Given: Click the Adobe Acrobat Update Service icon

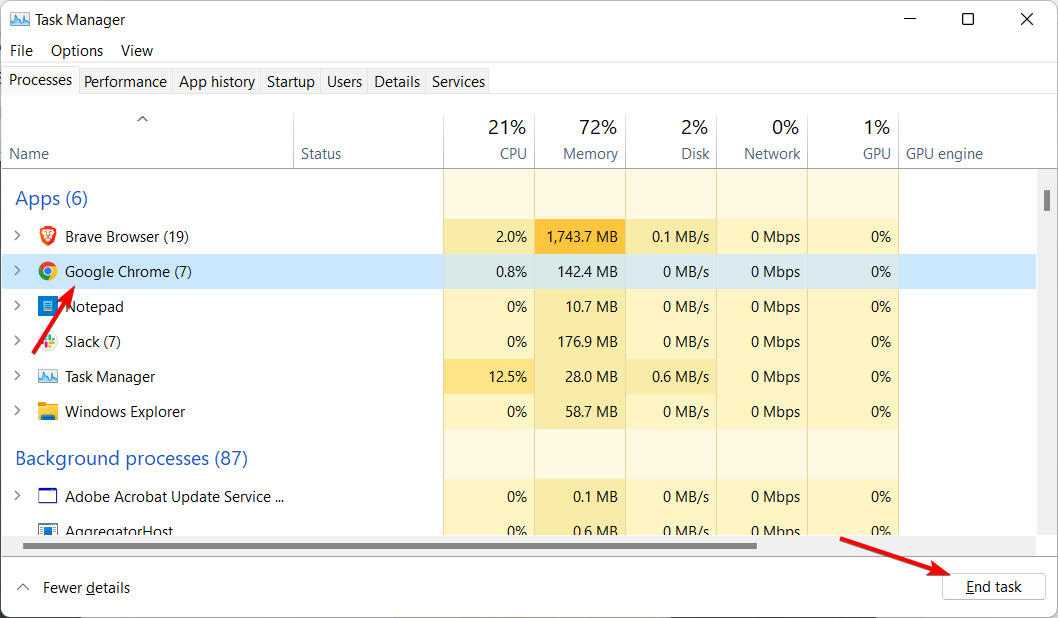Looking at the screenshot, I should click(47, 496).
